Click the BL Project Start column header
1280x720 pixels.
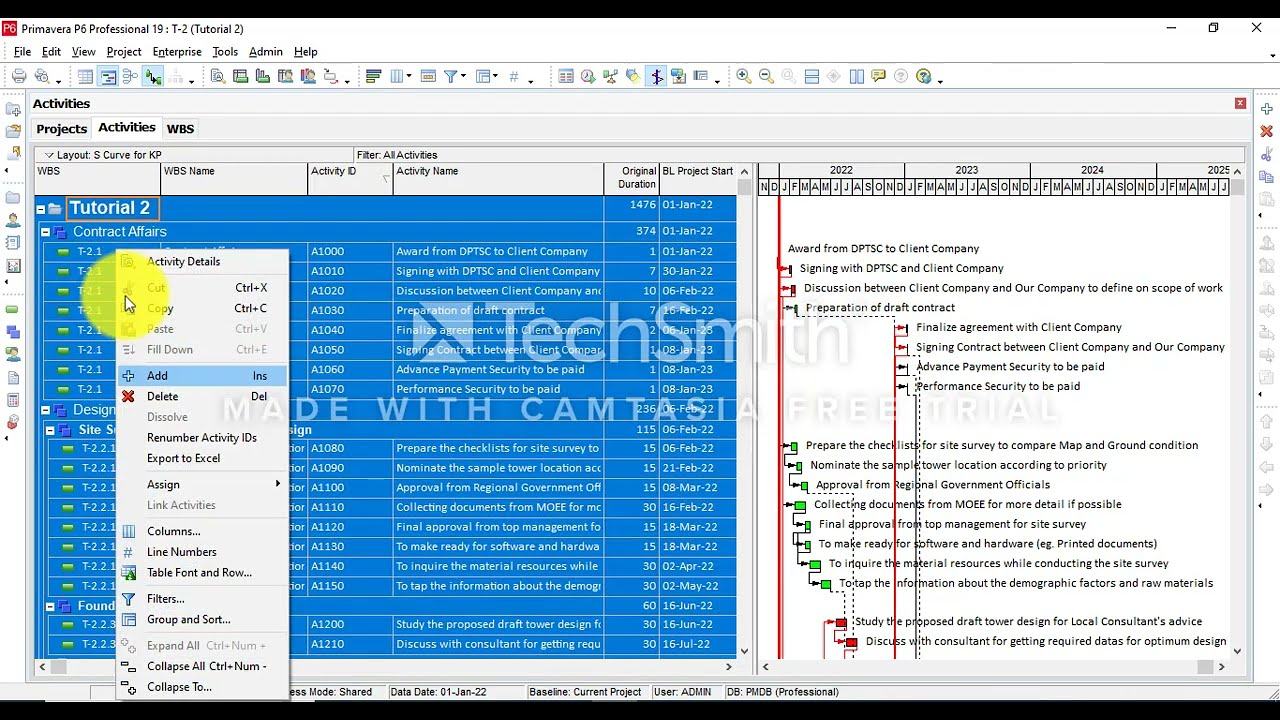[698, 178]
